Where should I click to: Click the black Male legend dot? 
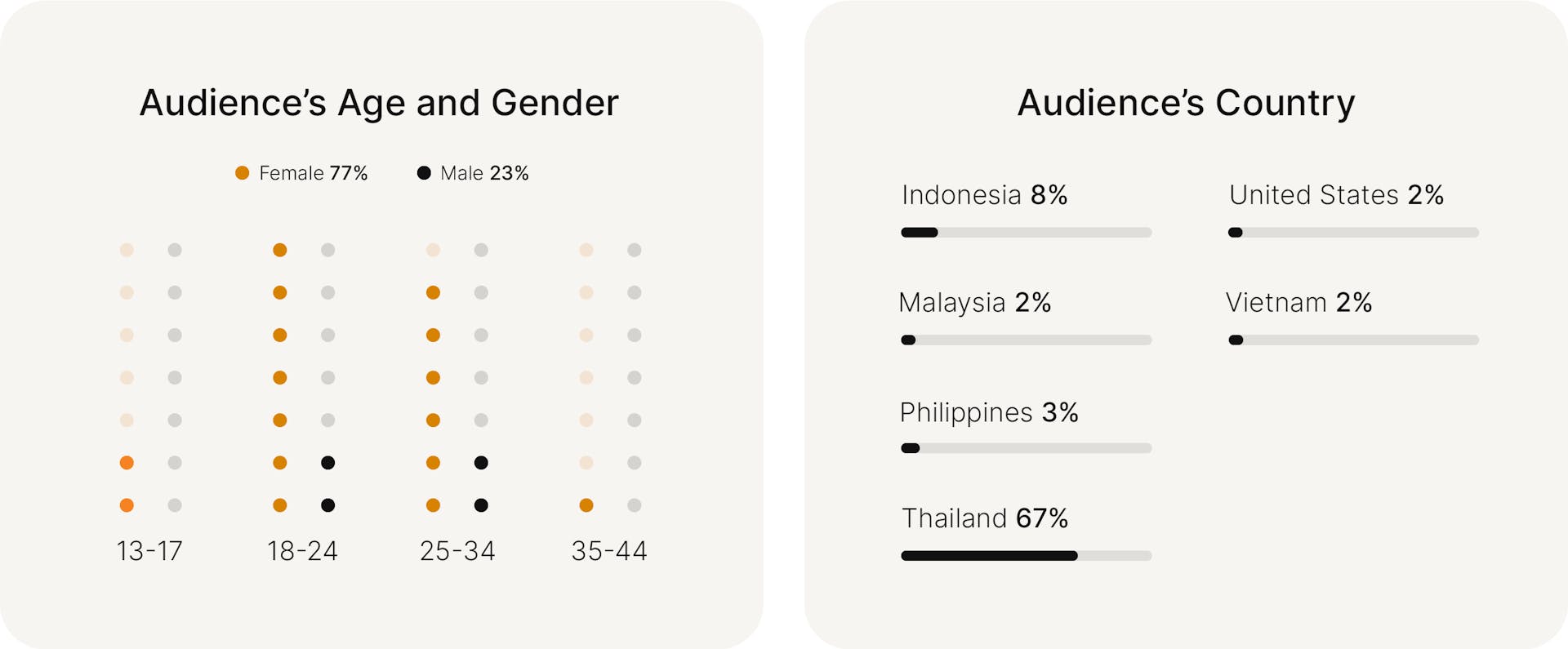pyautogui.click(x=424, y=173)
